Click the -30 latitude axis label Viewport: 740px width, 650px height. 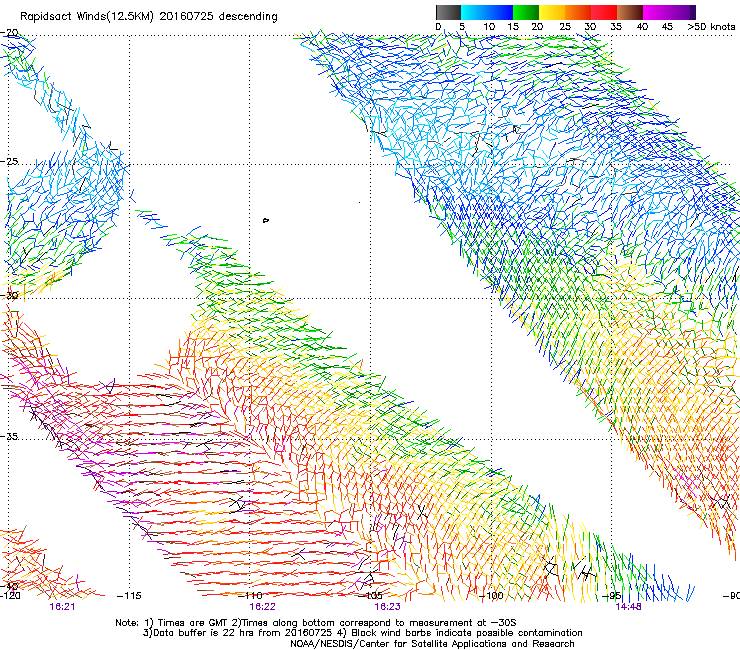(x=9, y=295)
